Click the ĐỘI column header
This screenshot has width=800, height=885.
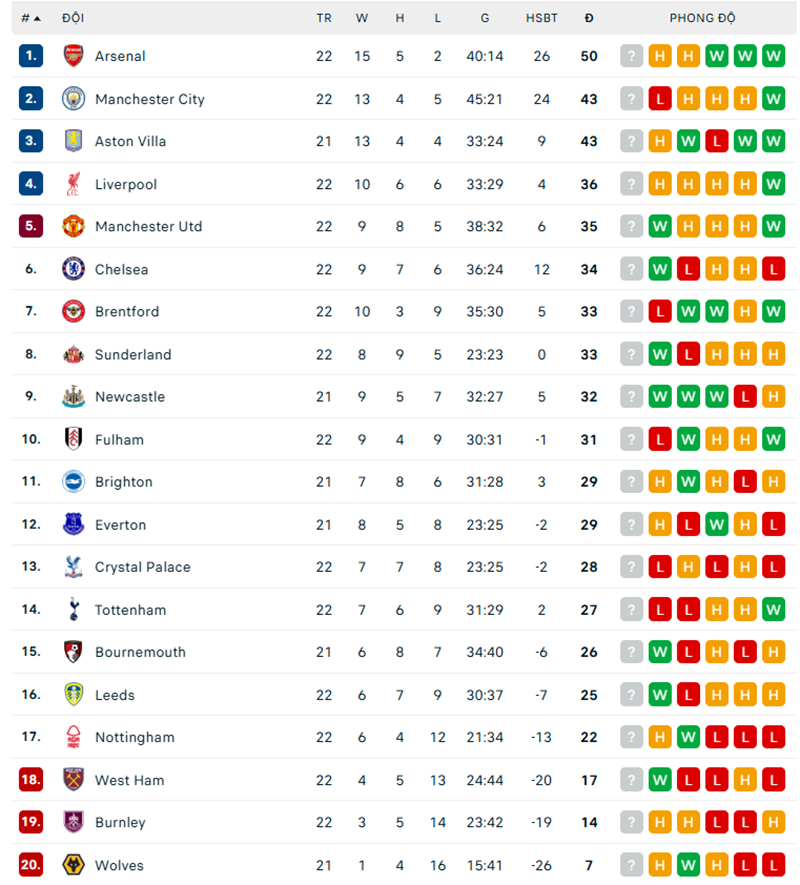pyautogui.click(x=73, y=17)
